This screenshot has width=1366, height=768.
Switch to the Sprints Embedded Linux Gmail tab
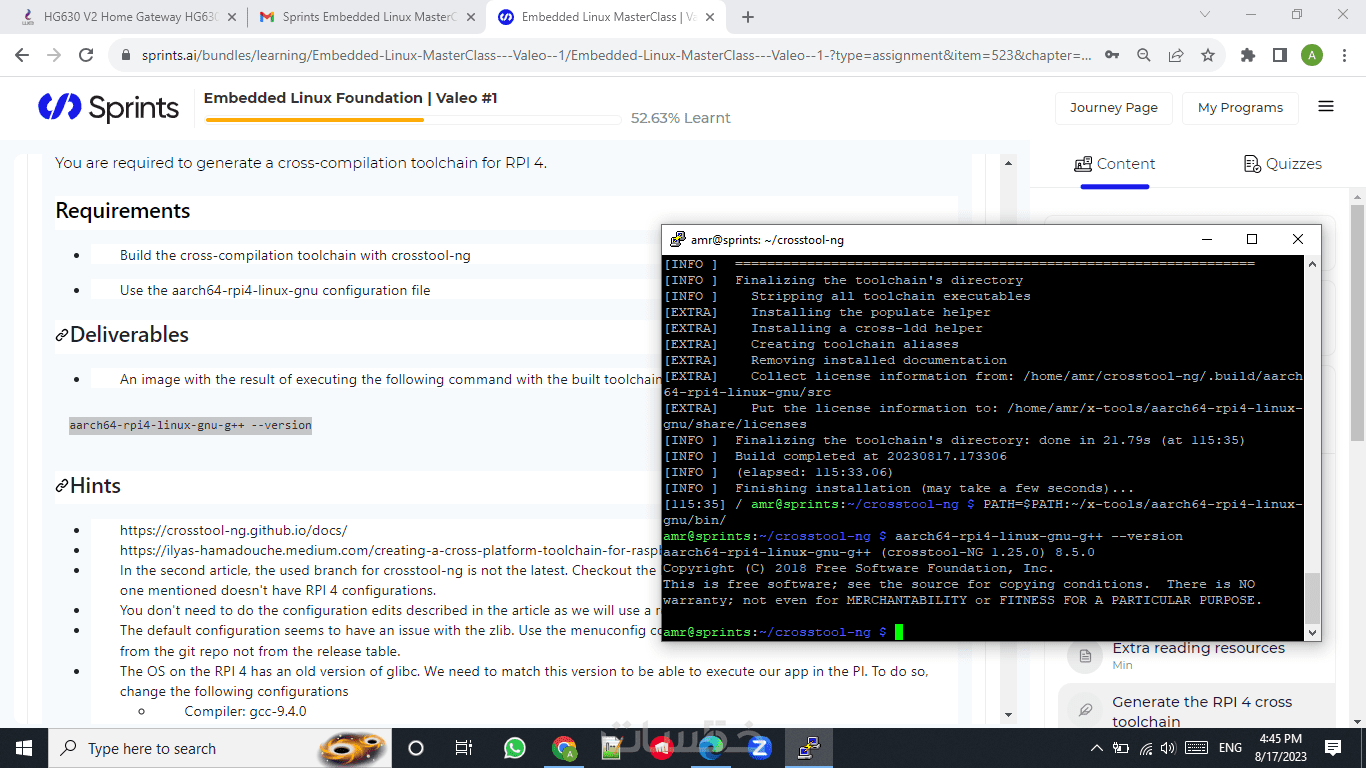coord(365,17)
